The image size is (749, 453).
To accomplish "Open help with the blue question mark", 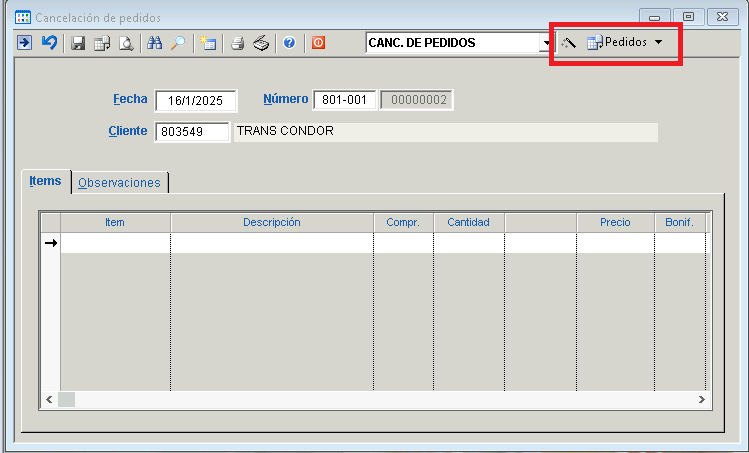I will pyautogui.click(x=289, y=43).
